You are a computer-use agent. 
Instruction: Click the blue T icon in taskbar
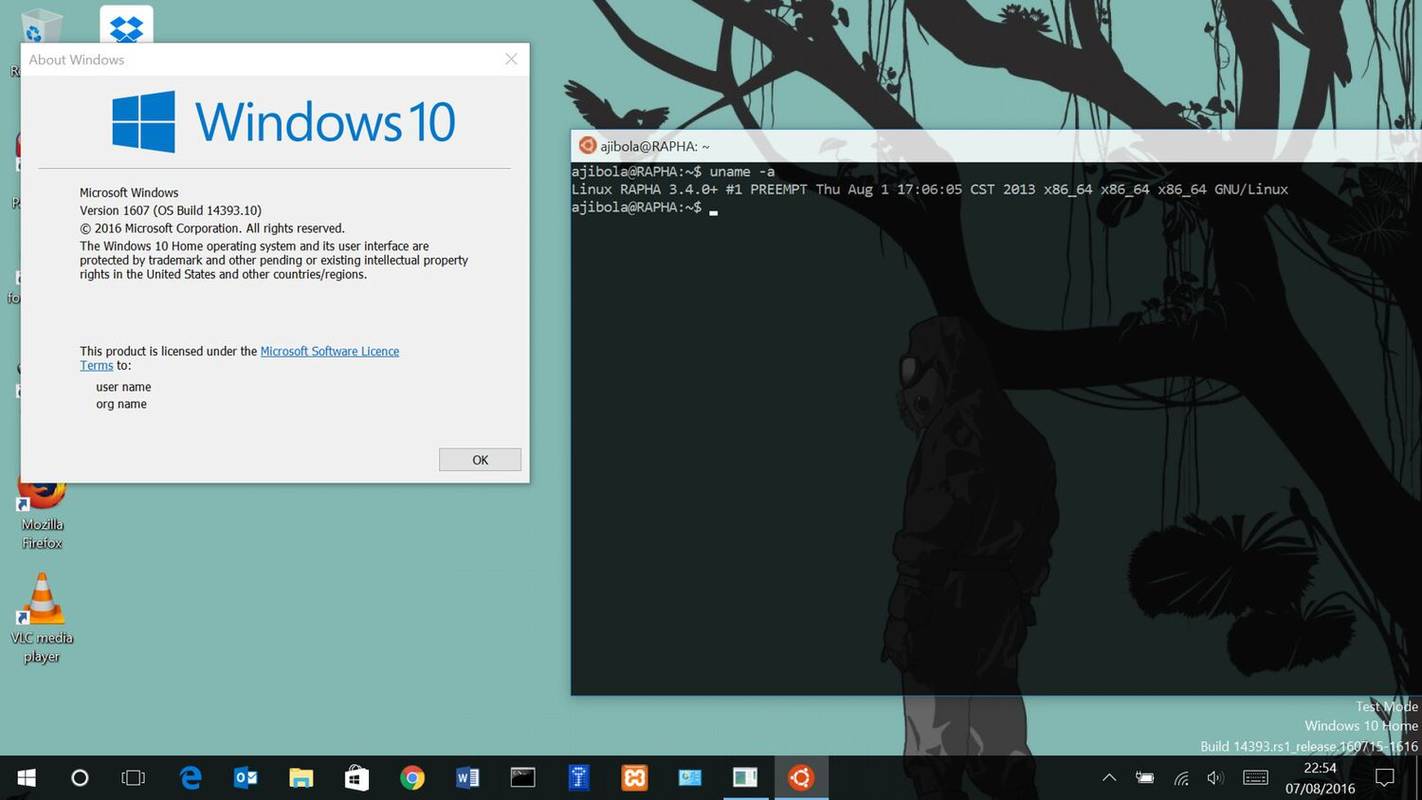578,778
